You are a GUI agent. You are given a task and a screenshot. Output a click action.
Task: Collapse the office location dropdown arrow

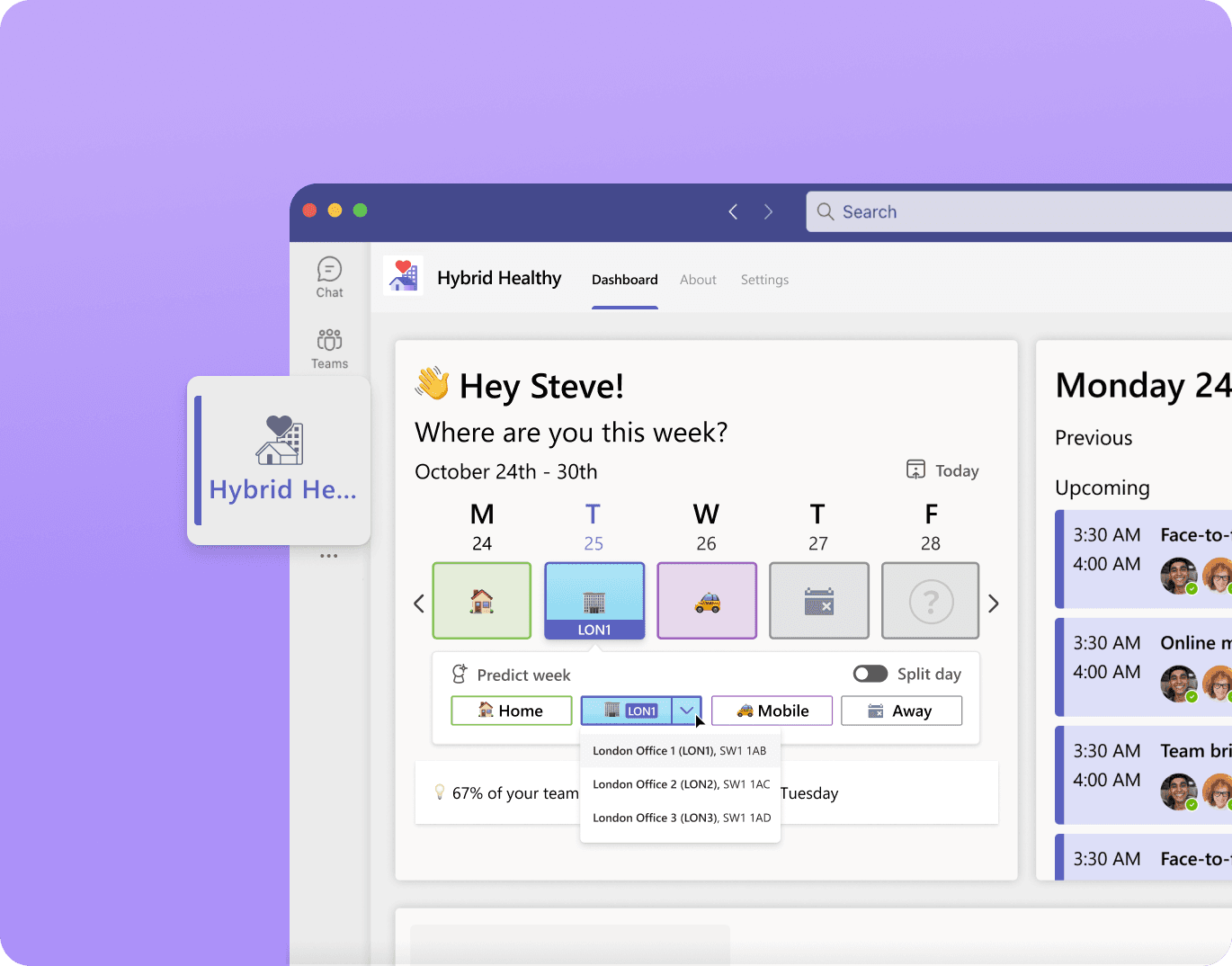point(687,711)
